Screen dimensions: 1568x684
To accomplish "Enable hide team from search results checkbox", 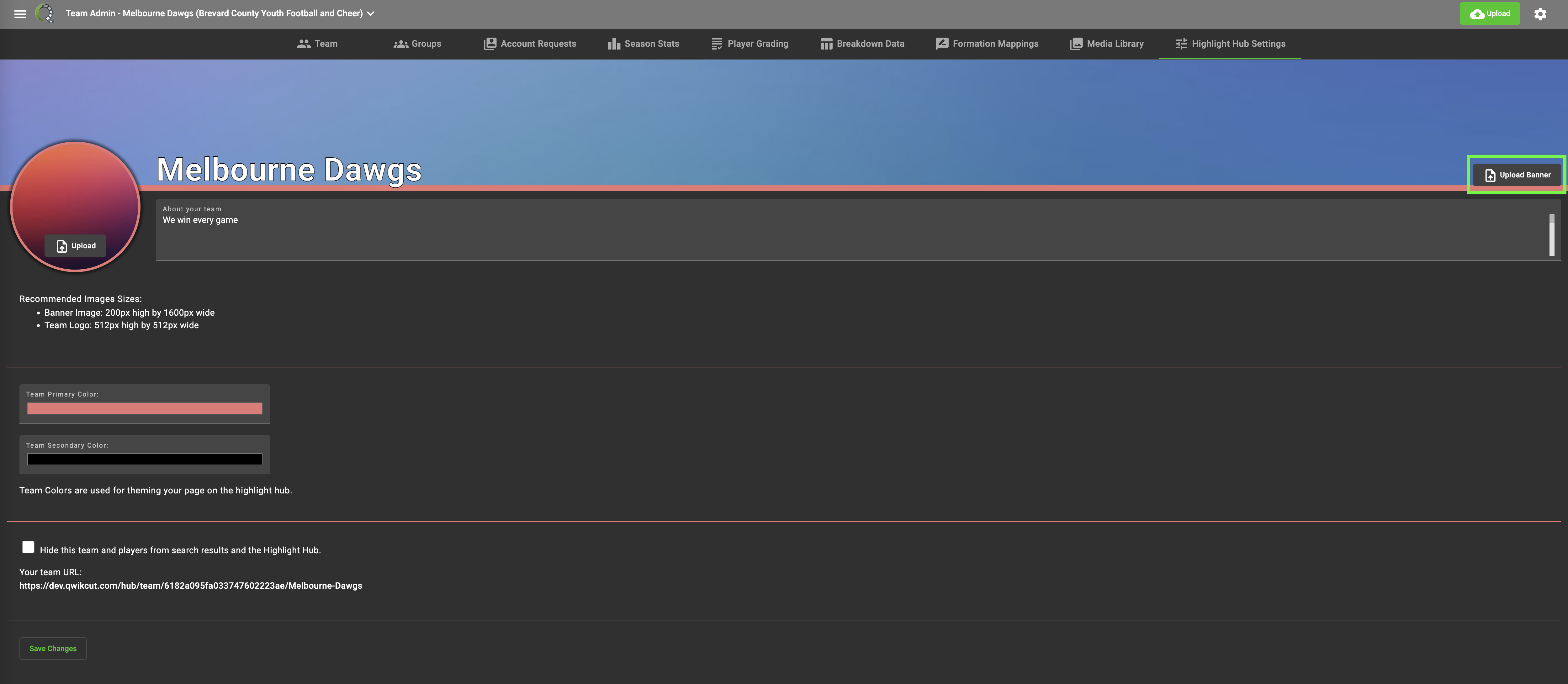I will click(x=28, y=547).
